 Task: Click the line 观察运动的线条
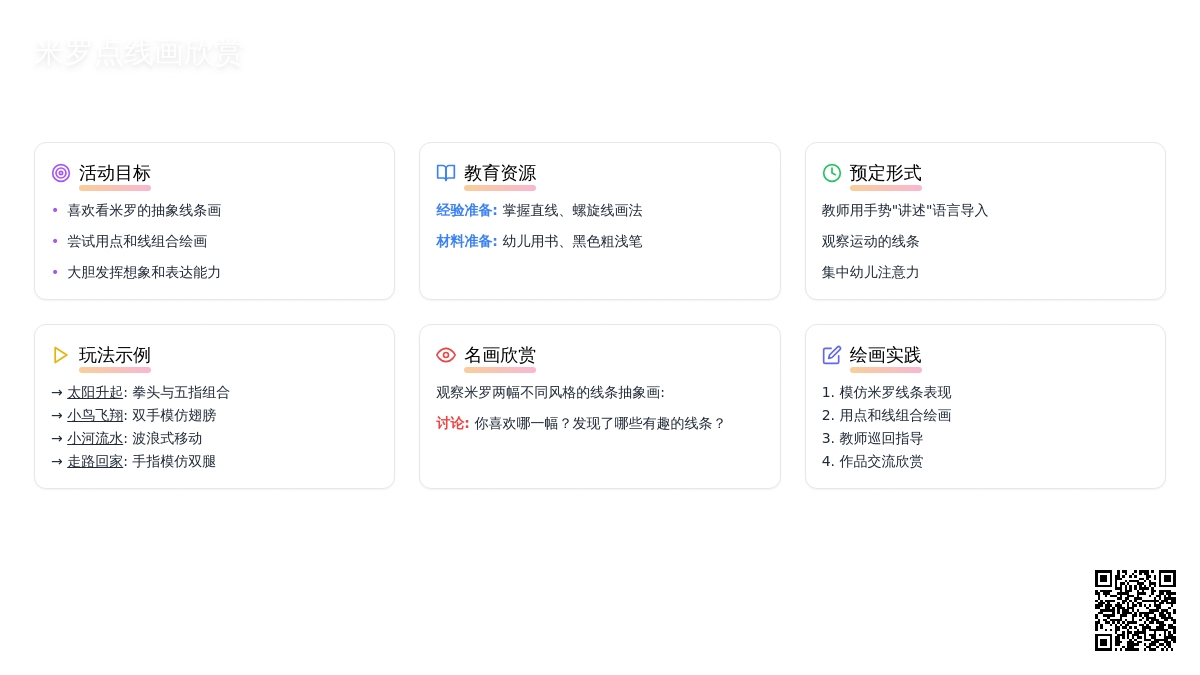coord(871,241)
